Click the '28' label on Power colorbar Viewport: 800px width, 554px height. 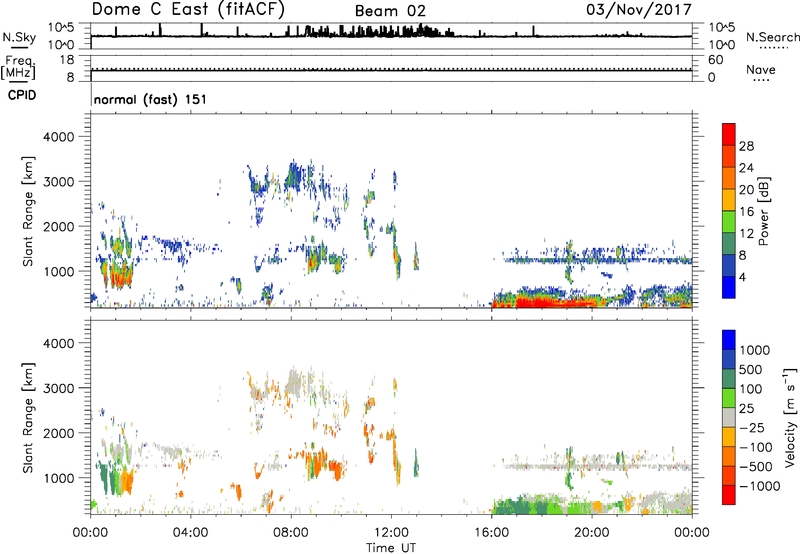(746, 146)
